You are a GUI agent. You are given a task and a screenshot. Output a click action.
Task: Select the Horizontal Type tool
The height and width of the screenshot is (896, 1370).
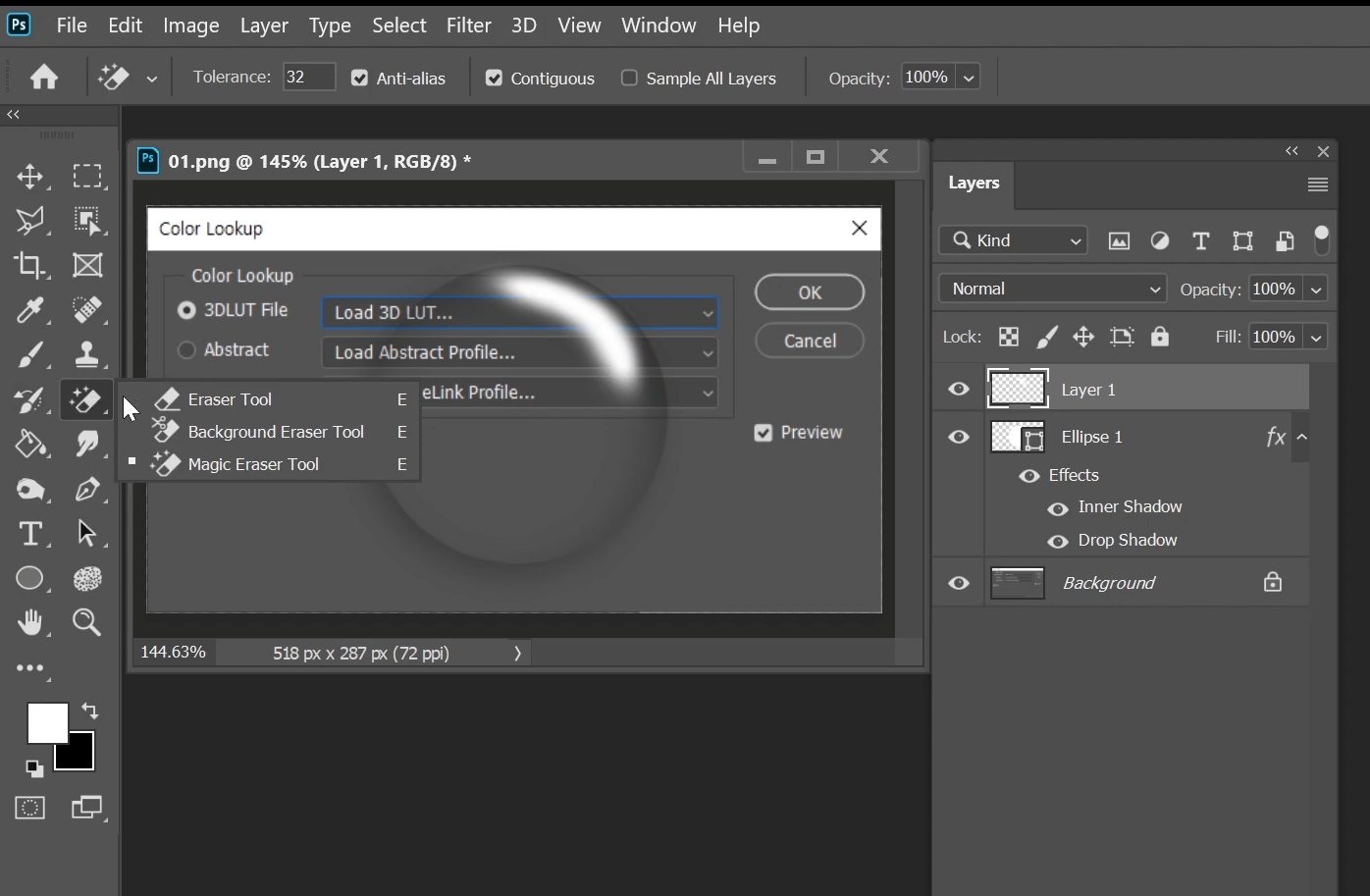click(x=29, y=533)
